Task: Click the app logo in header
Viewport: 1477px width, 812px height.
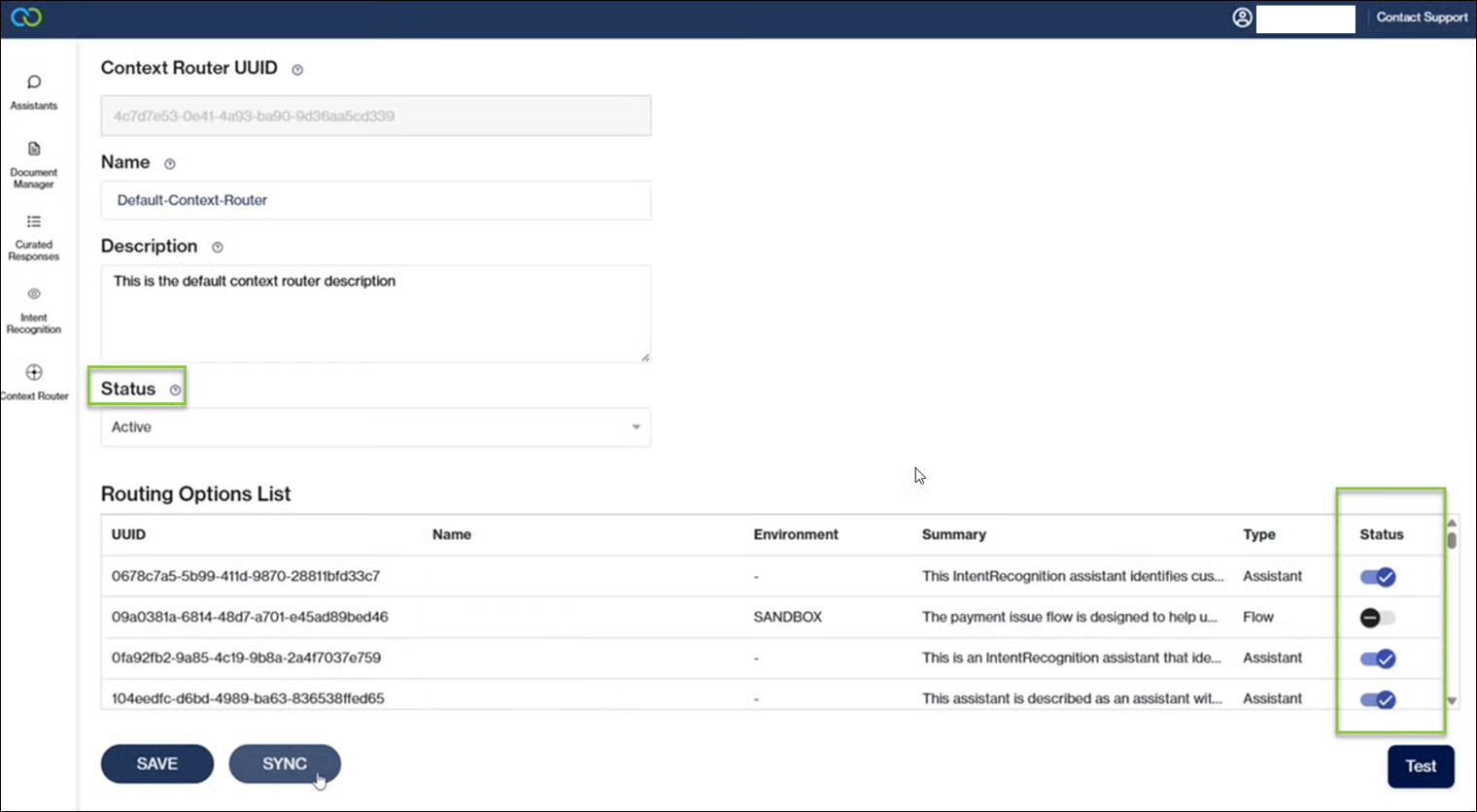Action: pyautogui.click(x=26, y=17)
